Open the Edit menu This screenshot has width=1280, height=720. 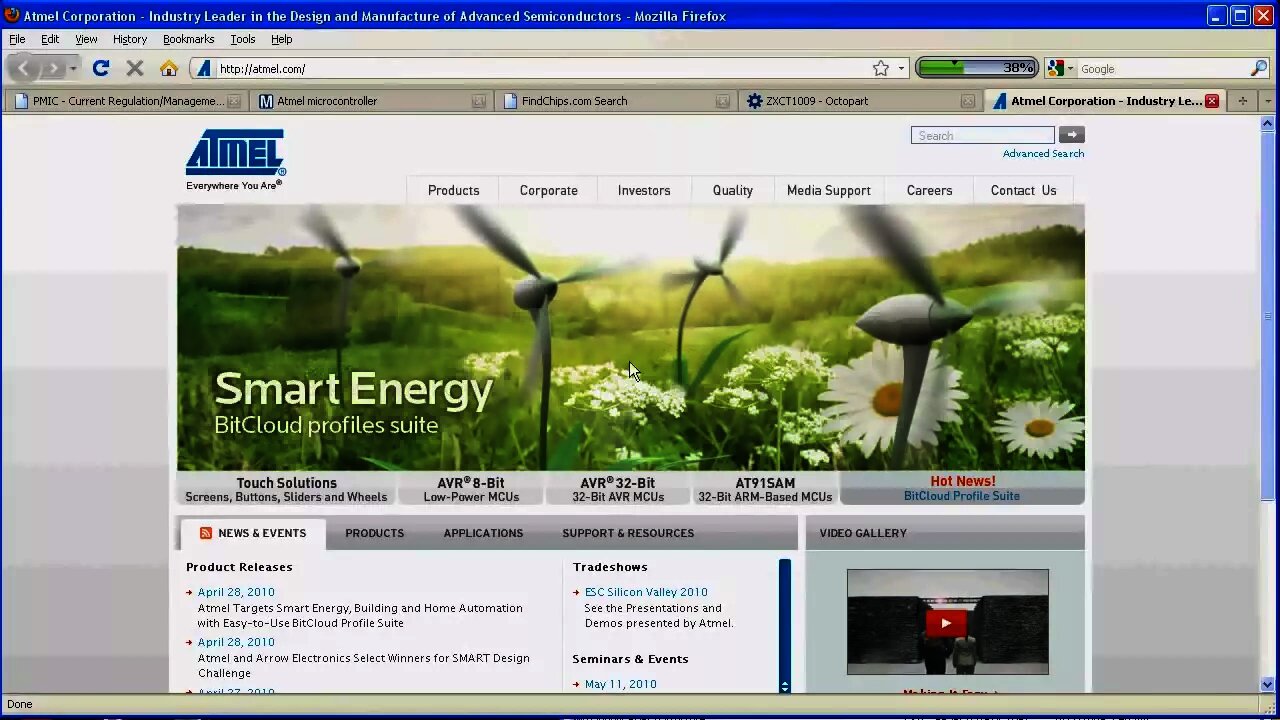50,39
